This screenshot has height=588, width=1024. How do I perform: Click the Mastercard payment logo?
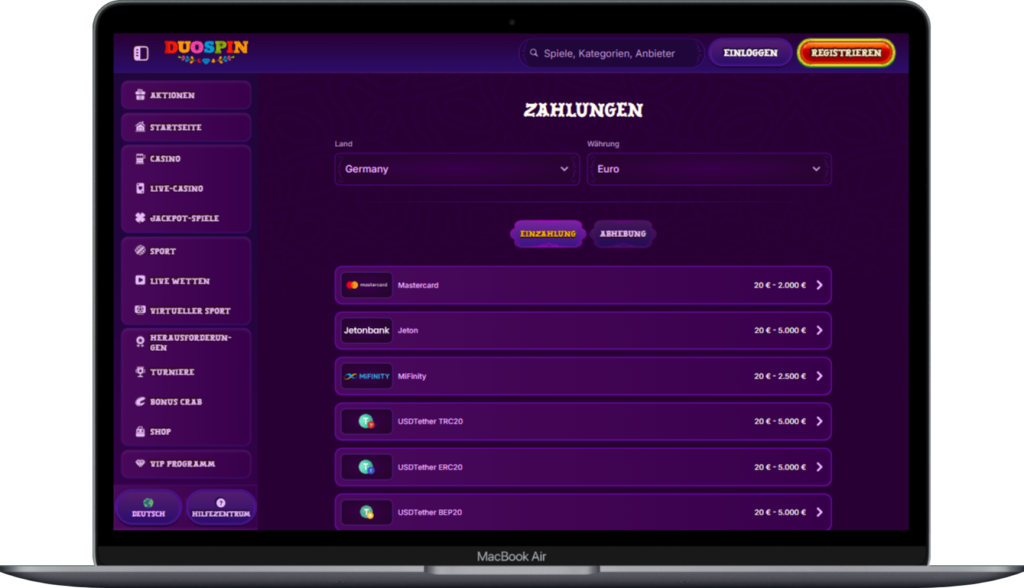coord(366,284)
